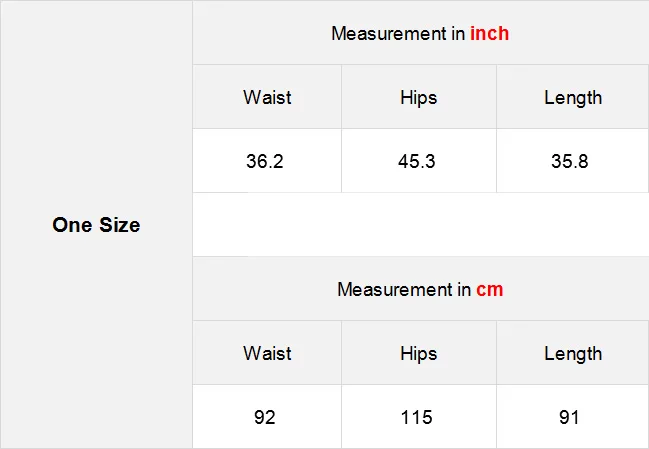
Task: Select the Measurement in cm header
Action: (x=421, y=289)
